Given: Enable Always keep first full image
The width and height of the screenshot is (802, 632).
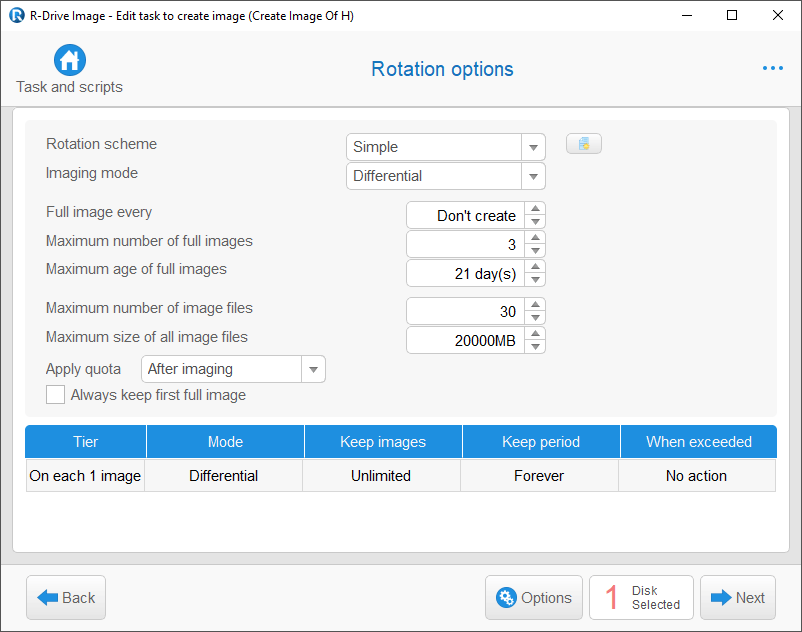Looking at the screenshot, I should point(55,395).
